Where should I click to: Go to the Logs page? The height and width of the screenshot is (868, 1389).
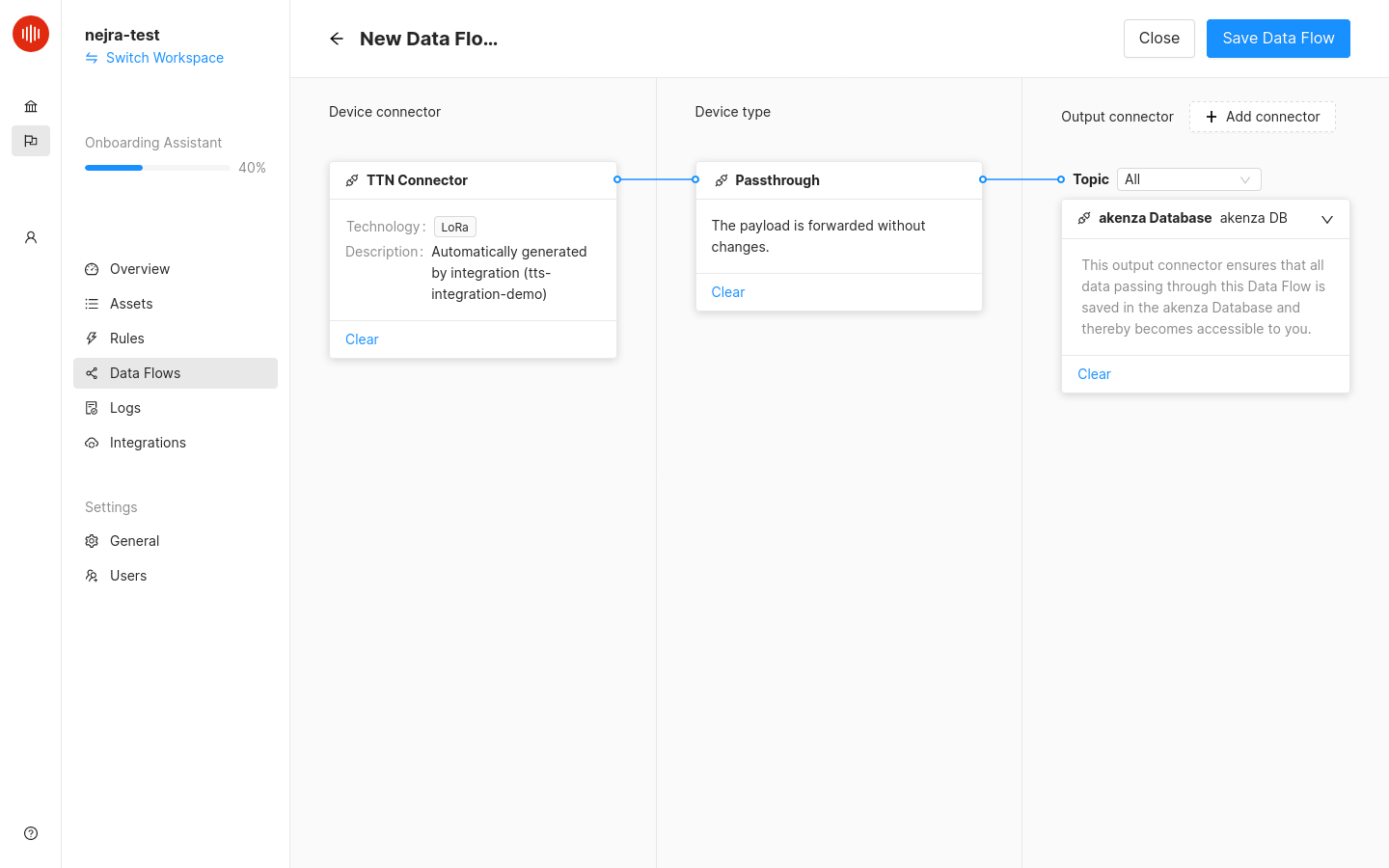coord(123,407)
